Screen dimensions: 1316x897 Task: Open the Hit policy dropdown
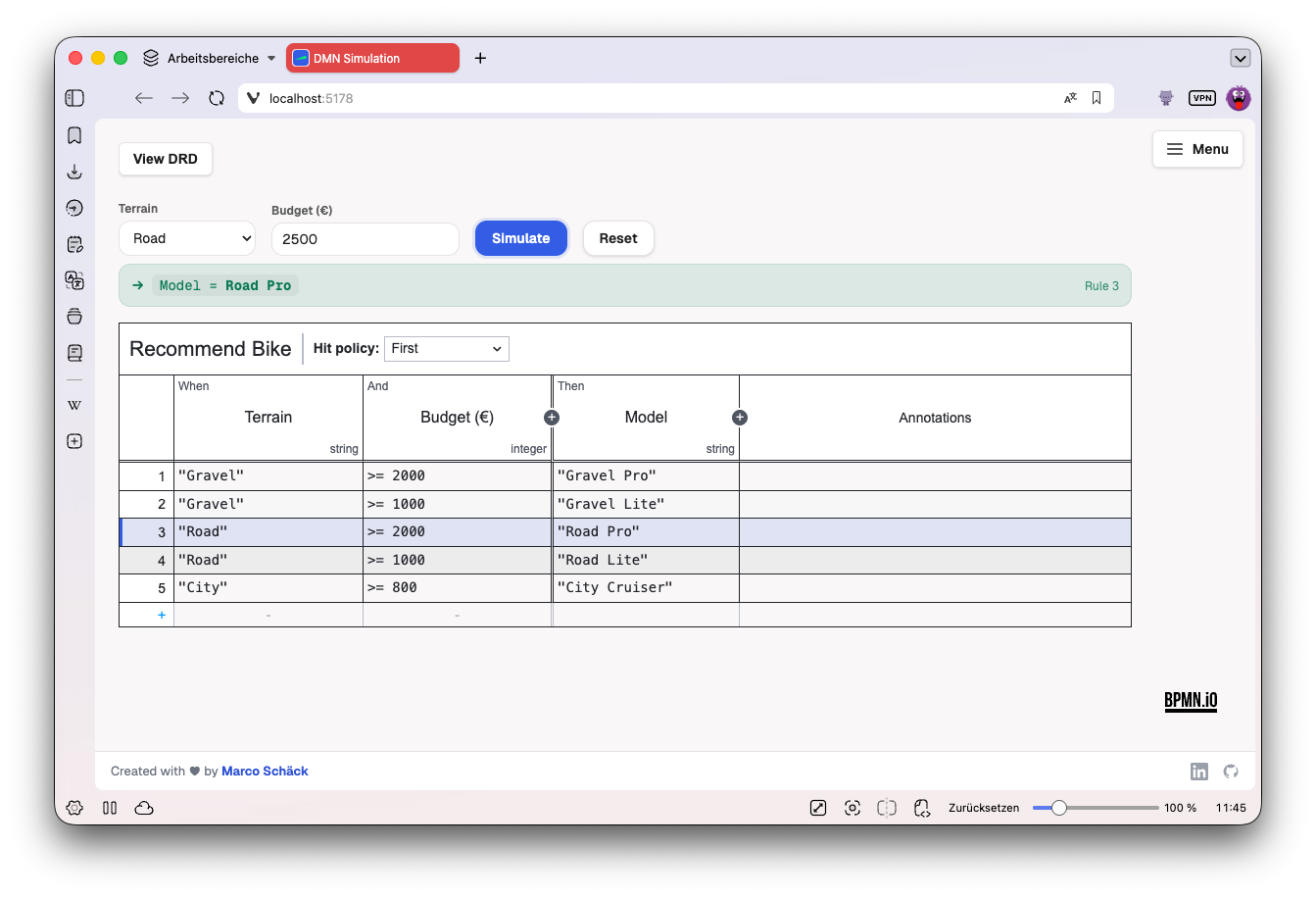[447, 349]
